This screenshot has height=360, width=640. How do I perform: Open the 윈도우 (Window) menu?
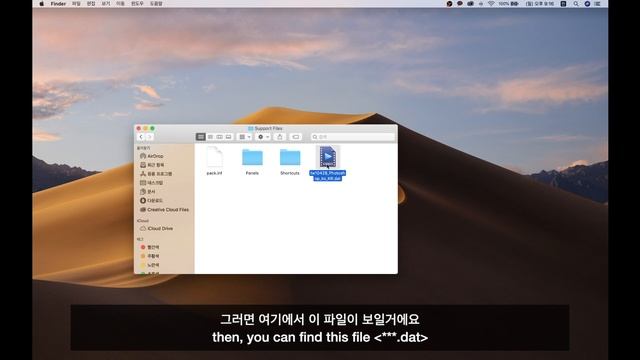coord(137,4)
